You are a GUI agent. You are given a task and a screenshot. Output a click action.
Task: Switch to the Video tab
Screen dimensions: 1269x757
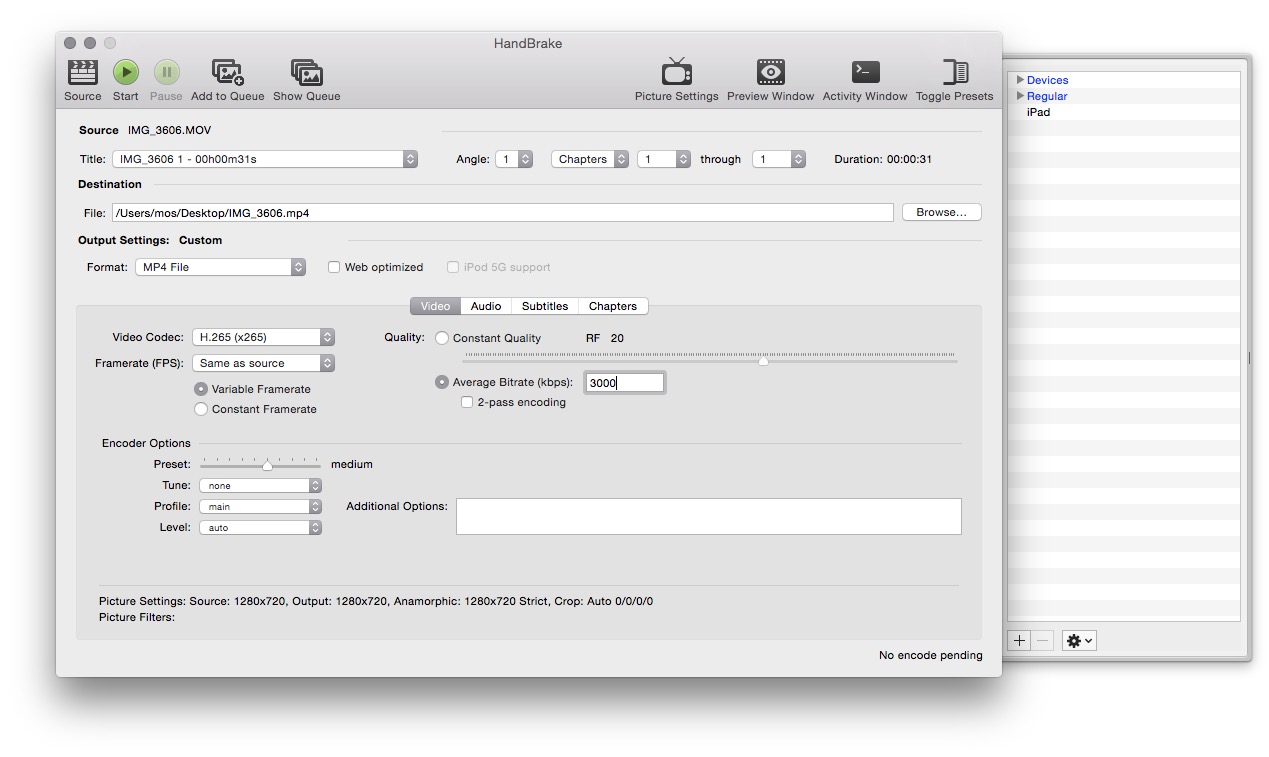(435, 306)
